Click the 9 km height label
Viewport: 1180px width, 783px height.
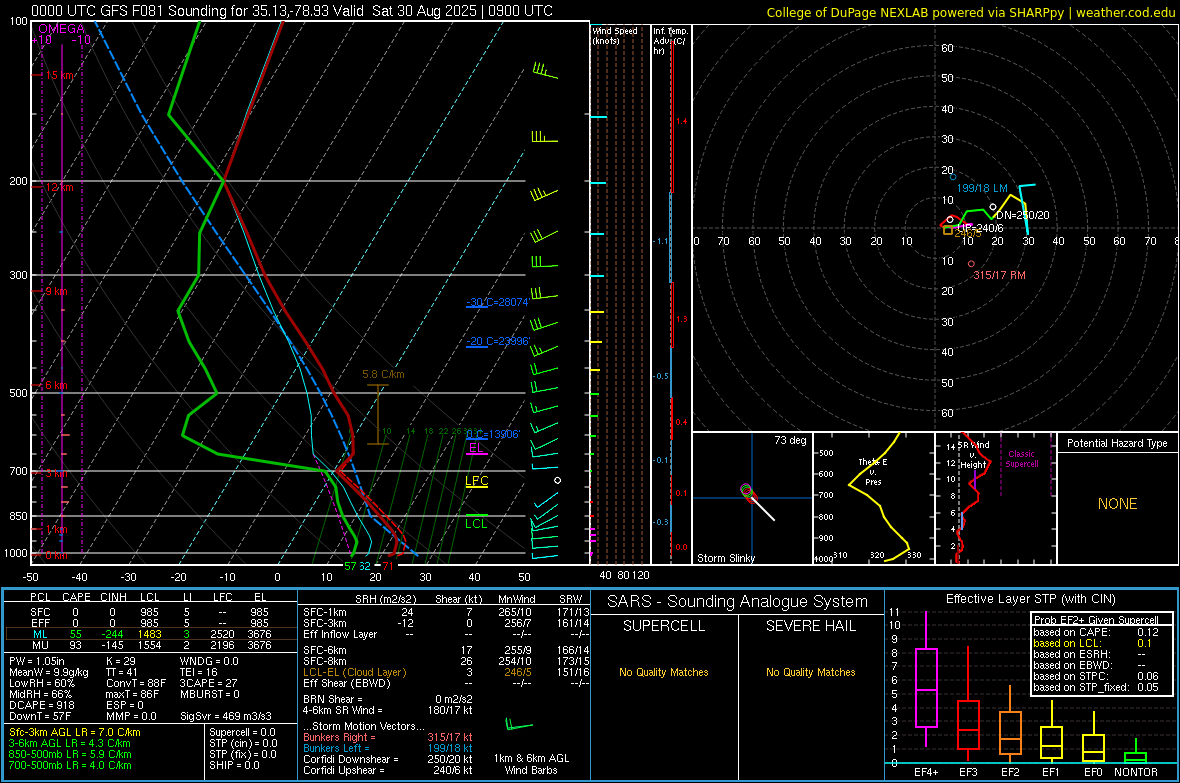coord(56,291)
